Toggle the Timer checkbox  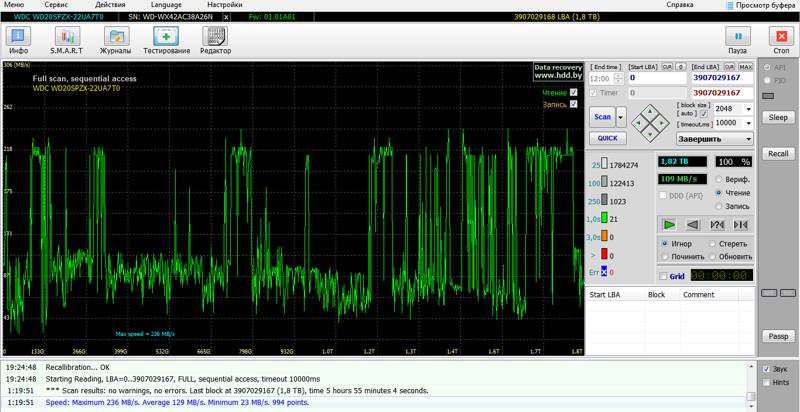pos(593,93)
